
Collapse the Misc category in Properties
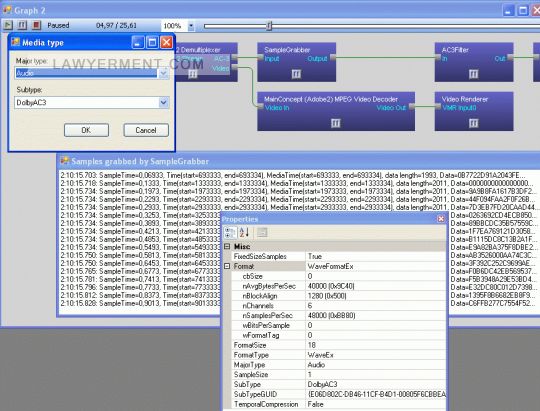[227, 246]
